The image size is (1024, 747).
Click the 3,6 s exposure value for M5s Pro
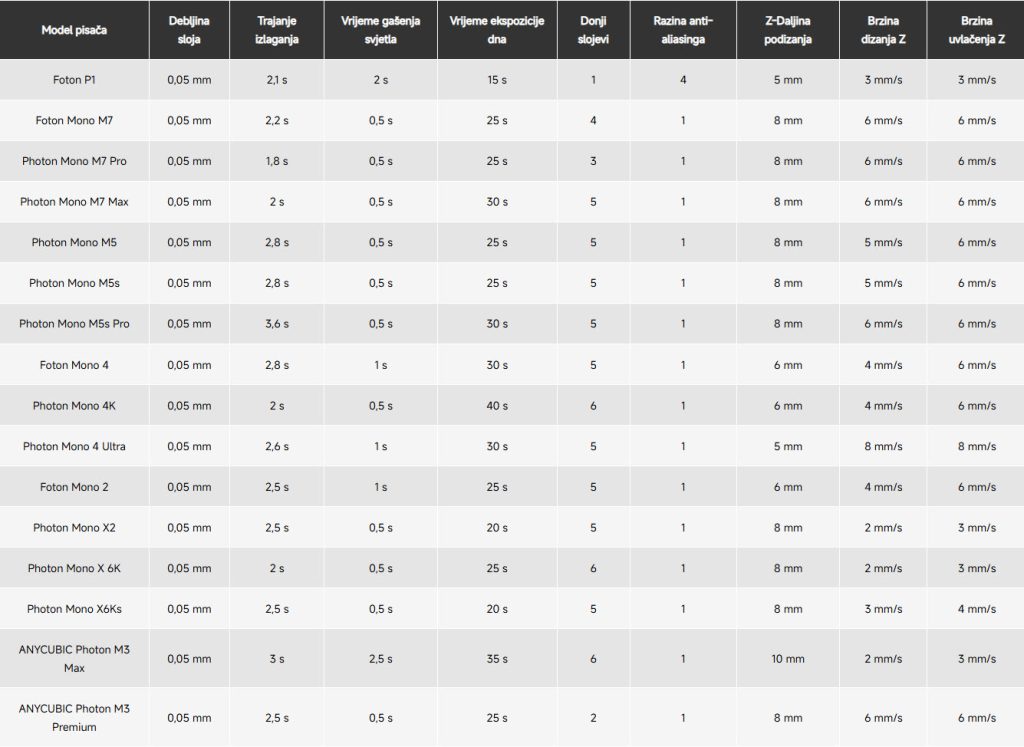tap(279, 324)
